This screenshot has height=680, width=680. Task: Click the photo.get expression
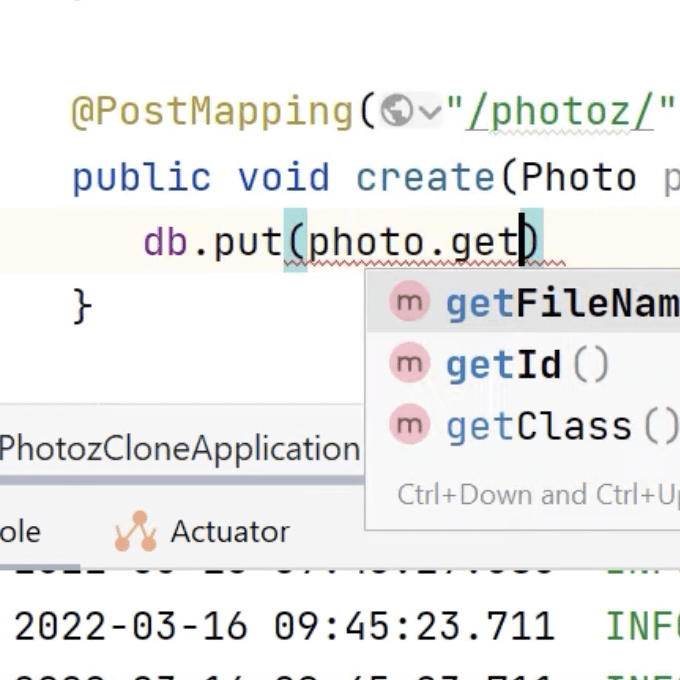tap(414, 243)
